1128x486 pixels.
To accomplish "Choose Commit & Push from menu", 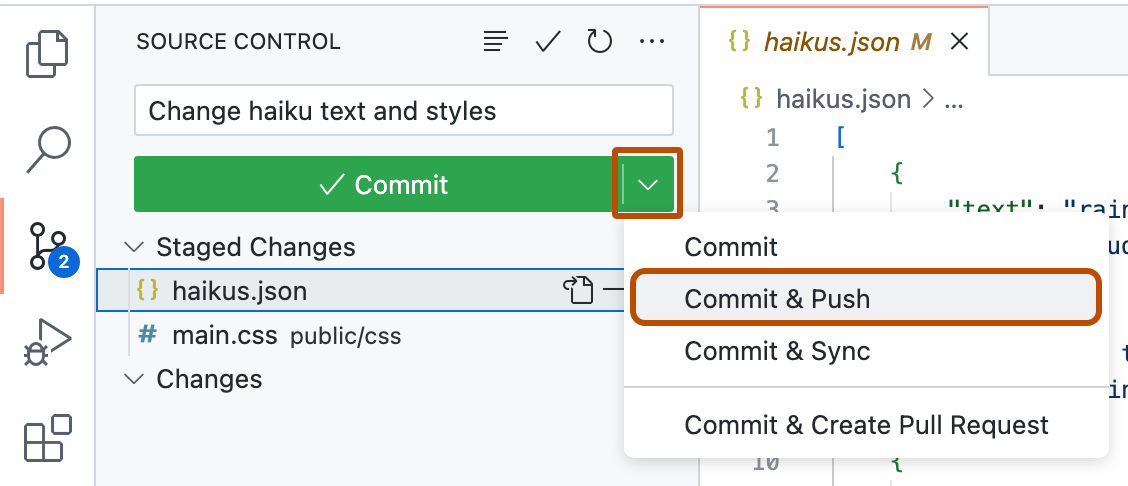I will pos(777,299).
